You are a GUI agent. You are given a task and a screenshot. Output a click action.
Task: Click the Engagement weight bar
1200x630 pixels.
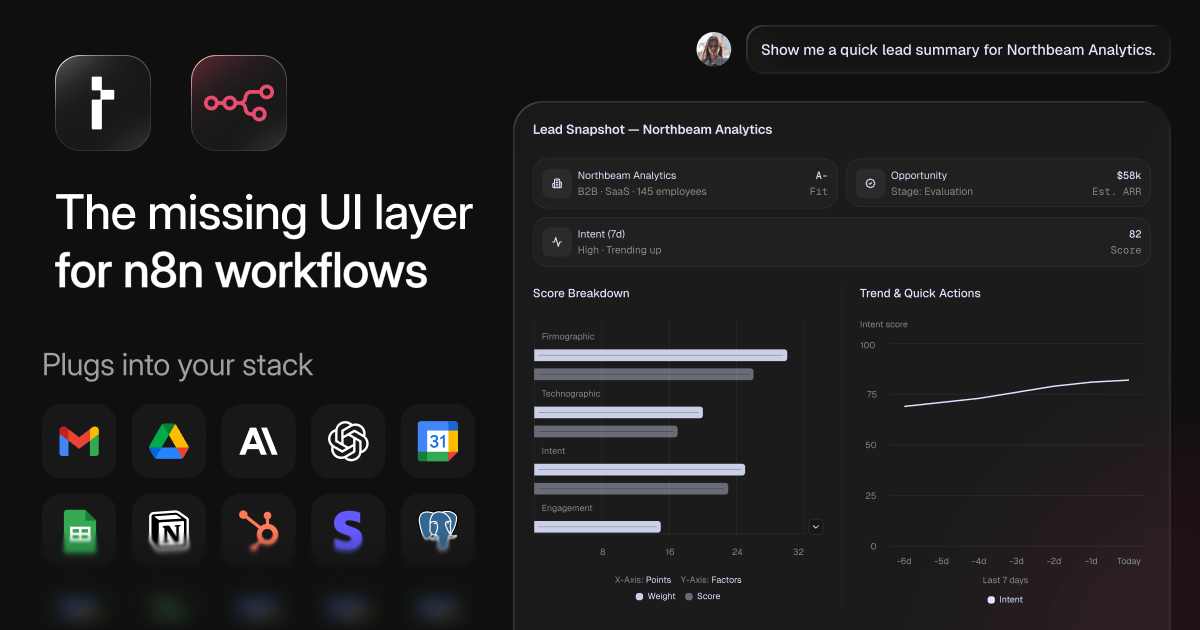tap(597, 526)
